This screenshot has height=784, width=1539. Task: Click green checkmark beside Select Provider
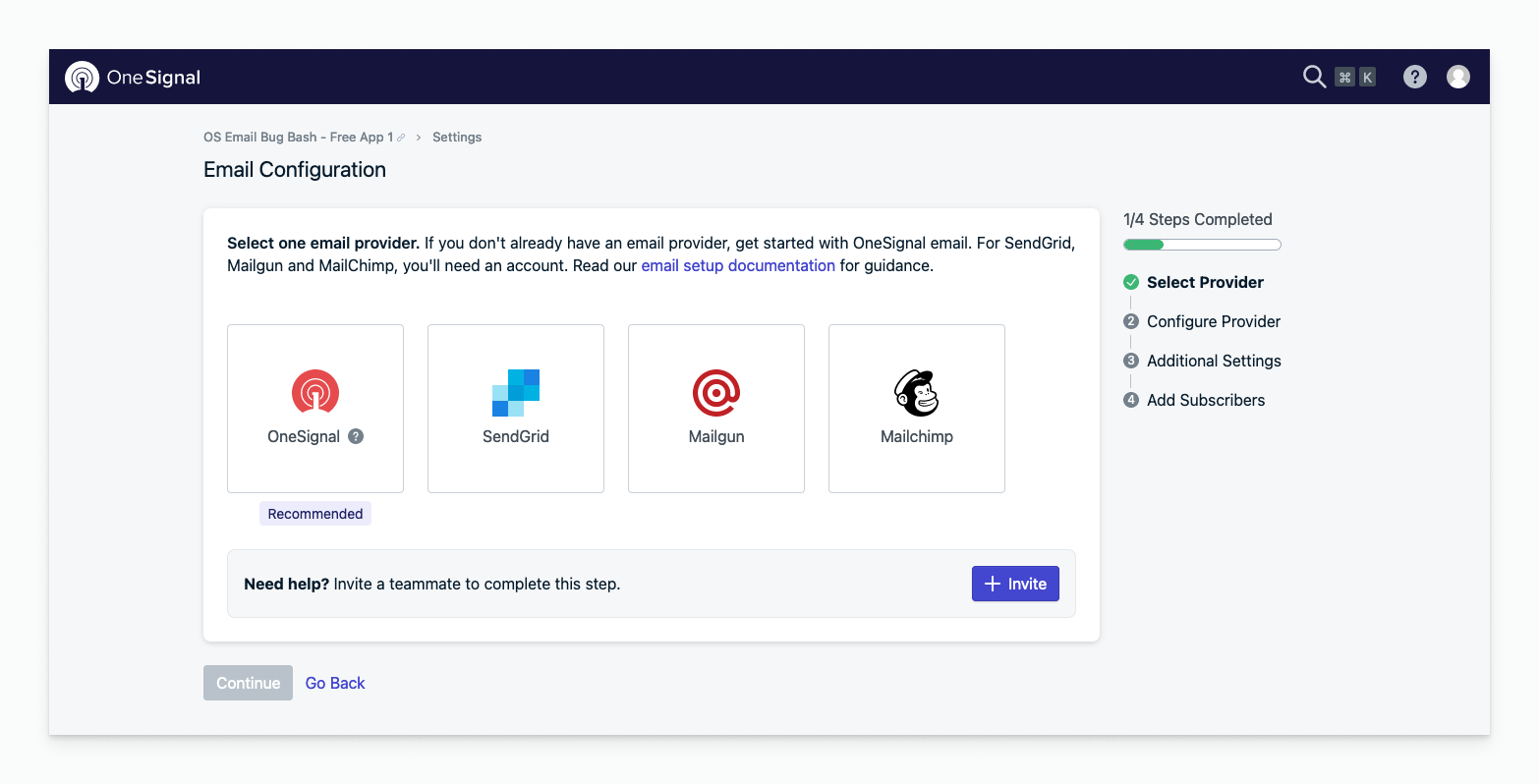[1131, 282]
